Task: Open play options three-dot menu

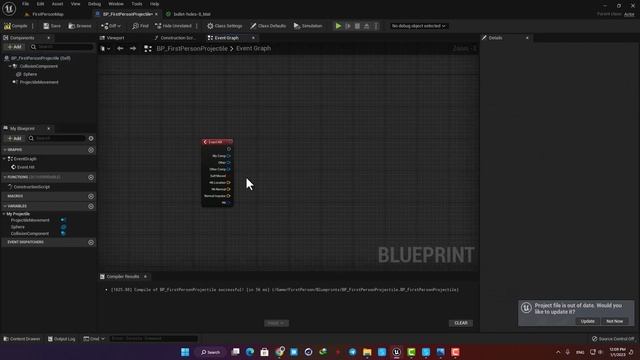Action: click(x=376, y=26)
